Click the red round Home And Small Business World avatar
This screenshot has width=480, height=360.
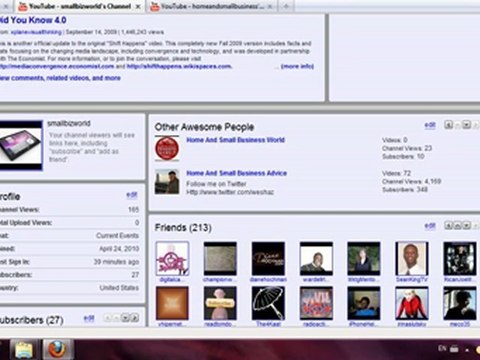click(167, 148)
